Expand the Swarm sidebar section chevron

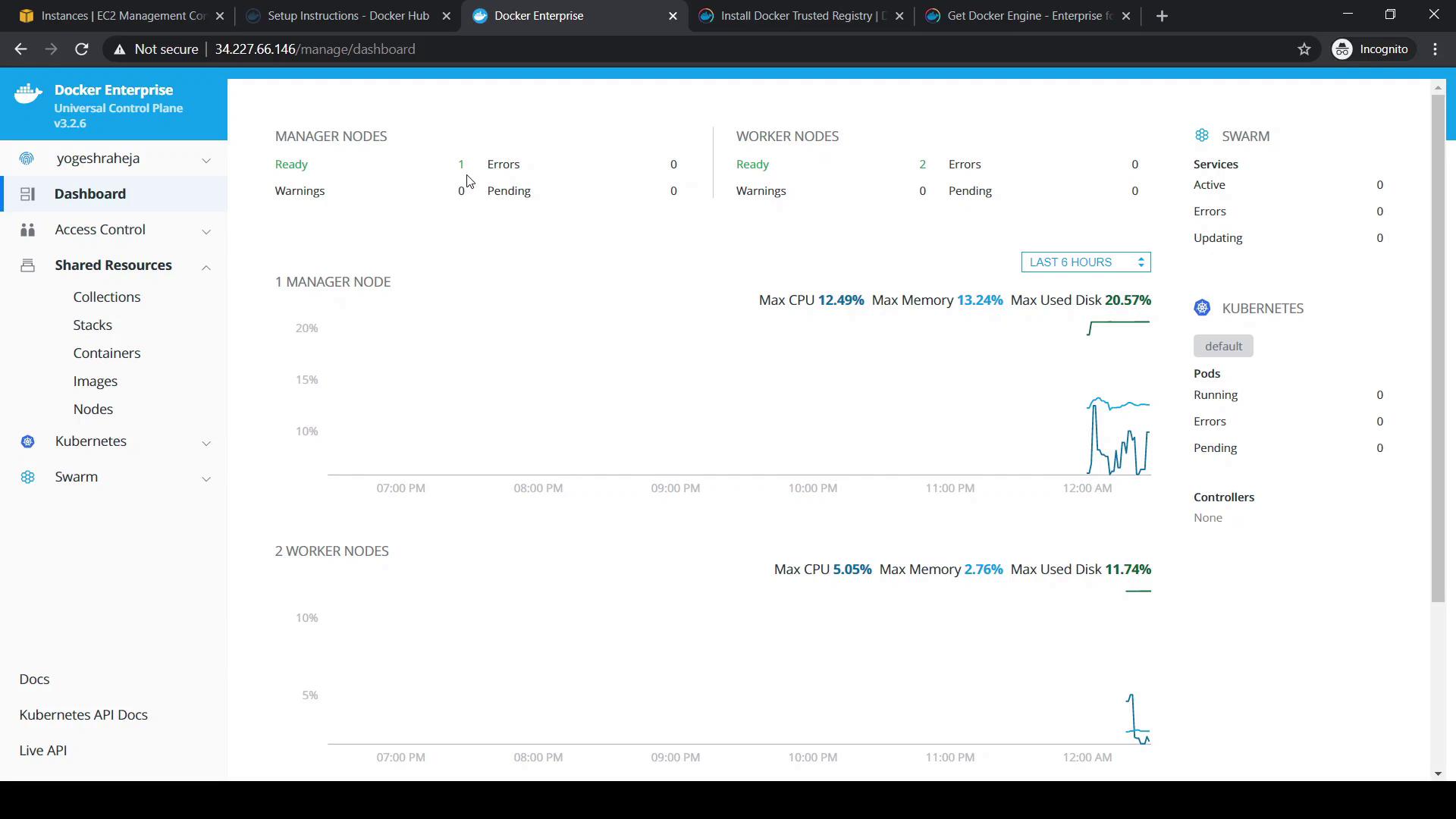point(206,479)
